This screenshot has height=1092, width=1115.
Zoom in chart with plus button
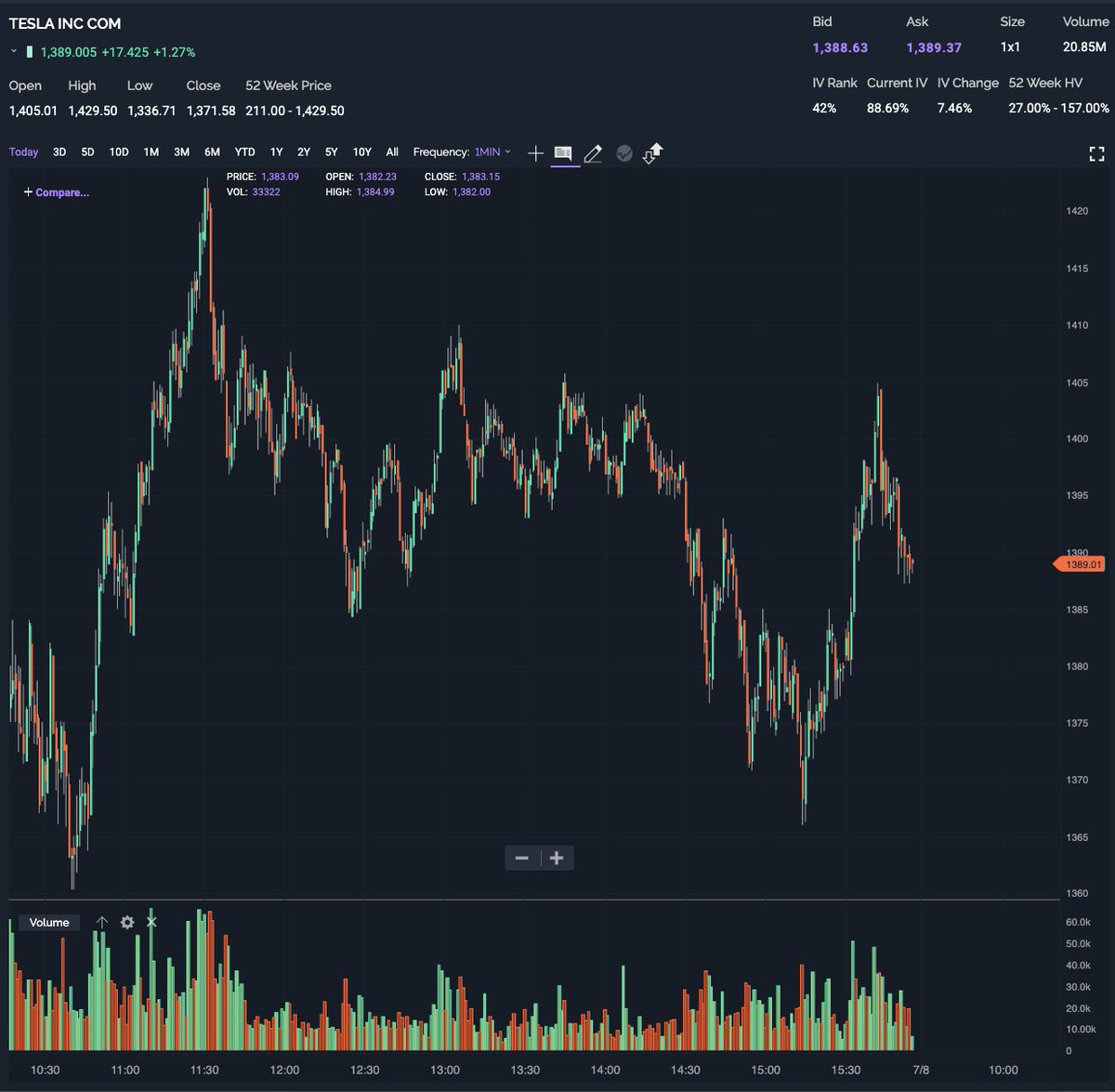pyautogui.click(x=557, y=858)
